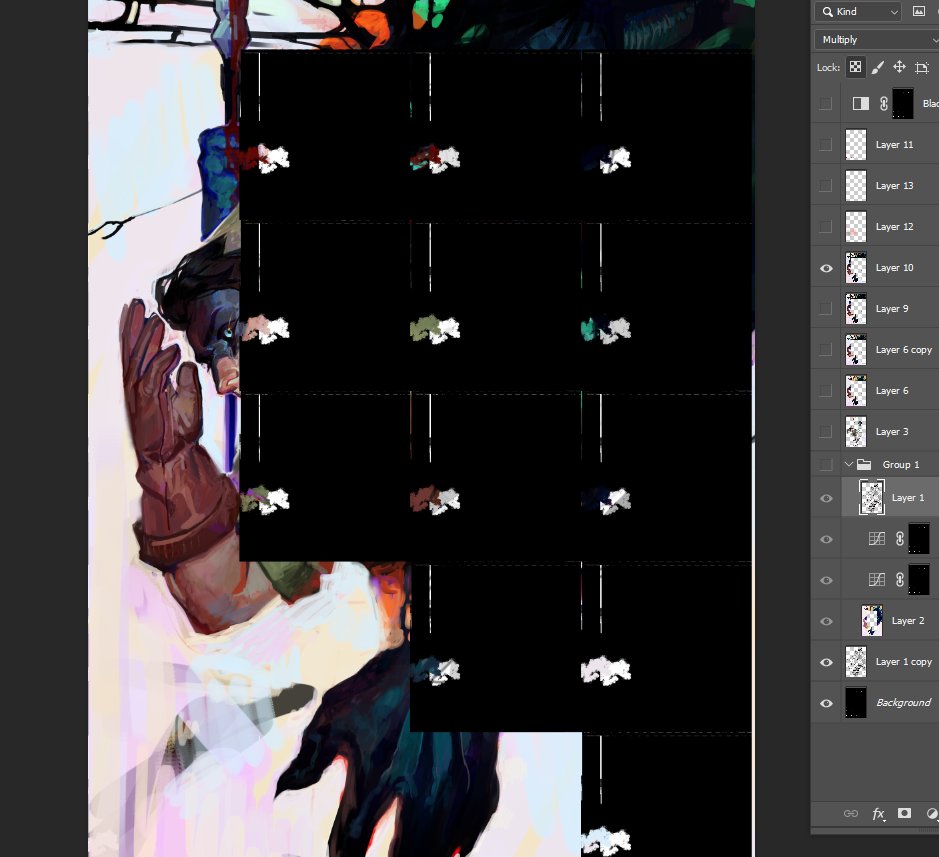
Task: Create new adjustment layer via half-circle icon
Action: point(932,813)
